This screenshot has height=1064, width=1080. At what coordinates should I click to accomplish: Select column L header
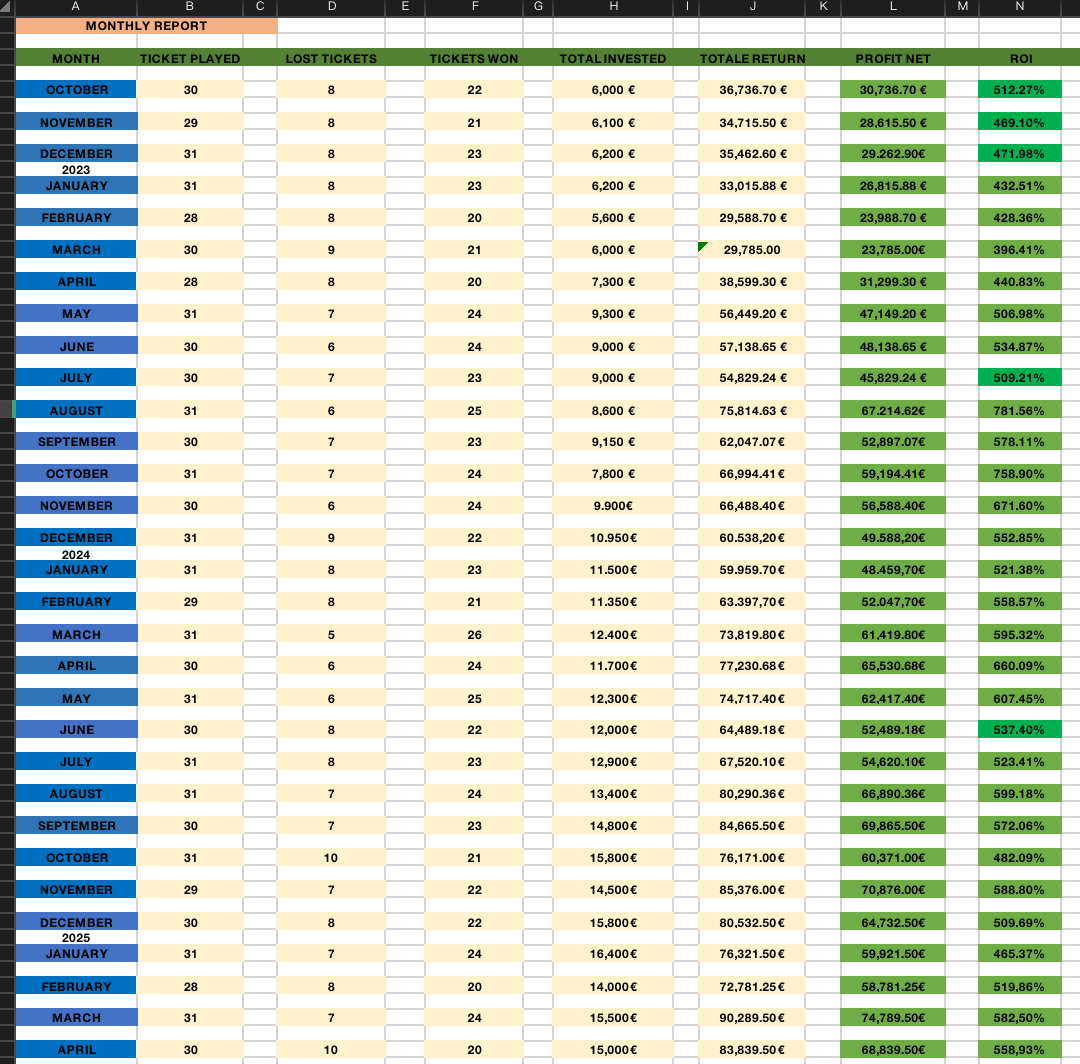893,6
